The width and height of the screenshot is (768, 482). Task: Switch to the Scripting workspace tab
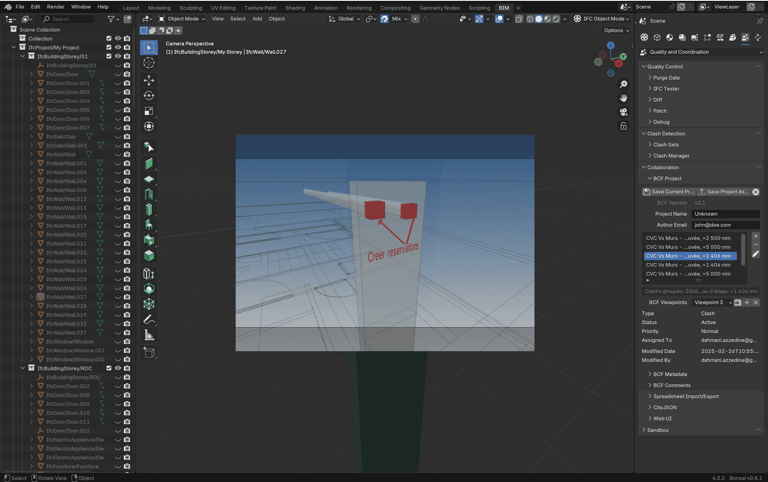(479, 7)
